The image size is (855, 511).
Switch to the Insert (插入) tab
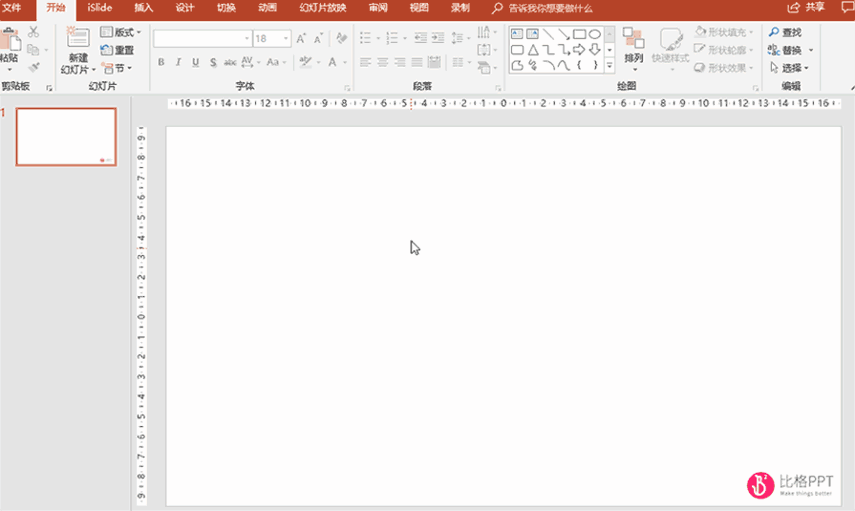coord(144,7)
